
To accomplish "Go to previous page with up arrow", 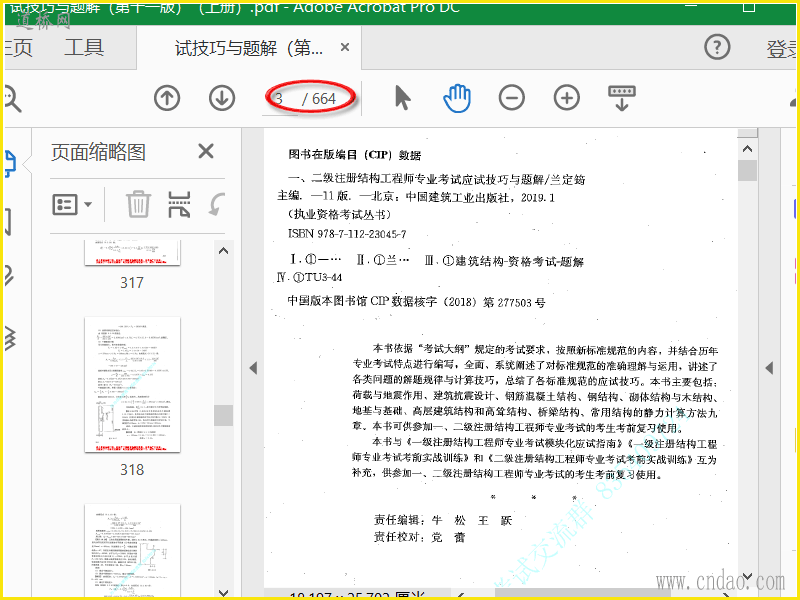I will (x=167, y=97).
